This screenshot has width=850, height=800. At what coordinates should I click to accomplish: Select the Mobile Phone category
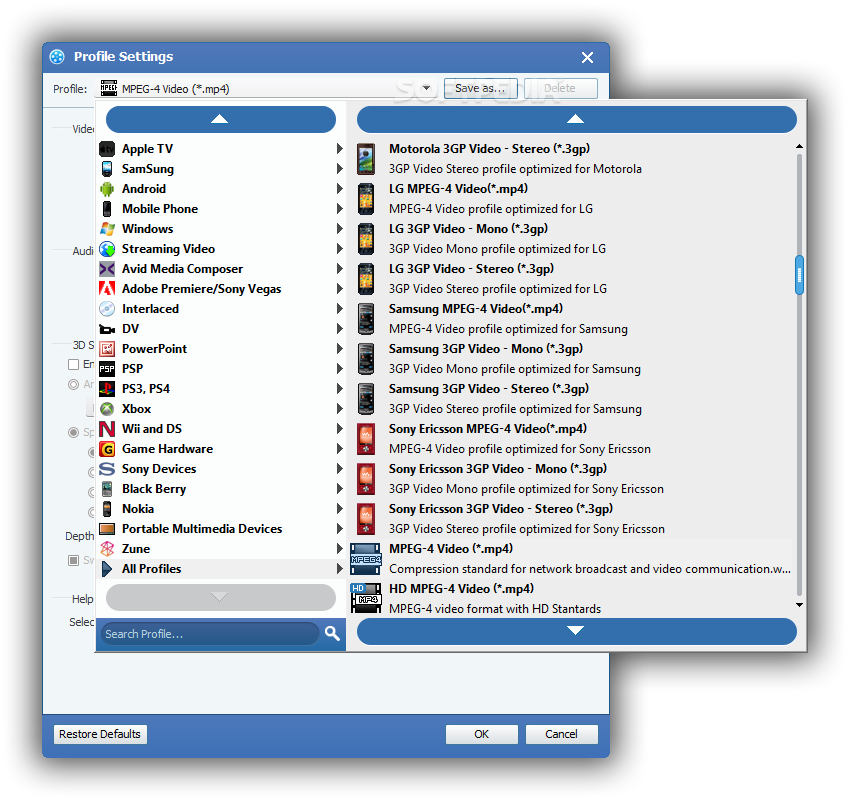pyautogui.click(x=221, y=209)
